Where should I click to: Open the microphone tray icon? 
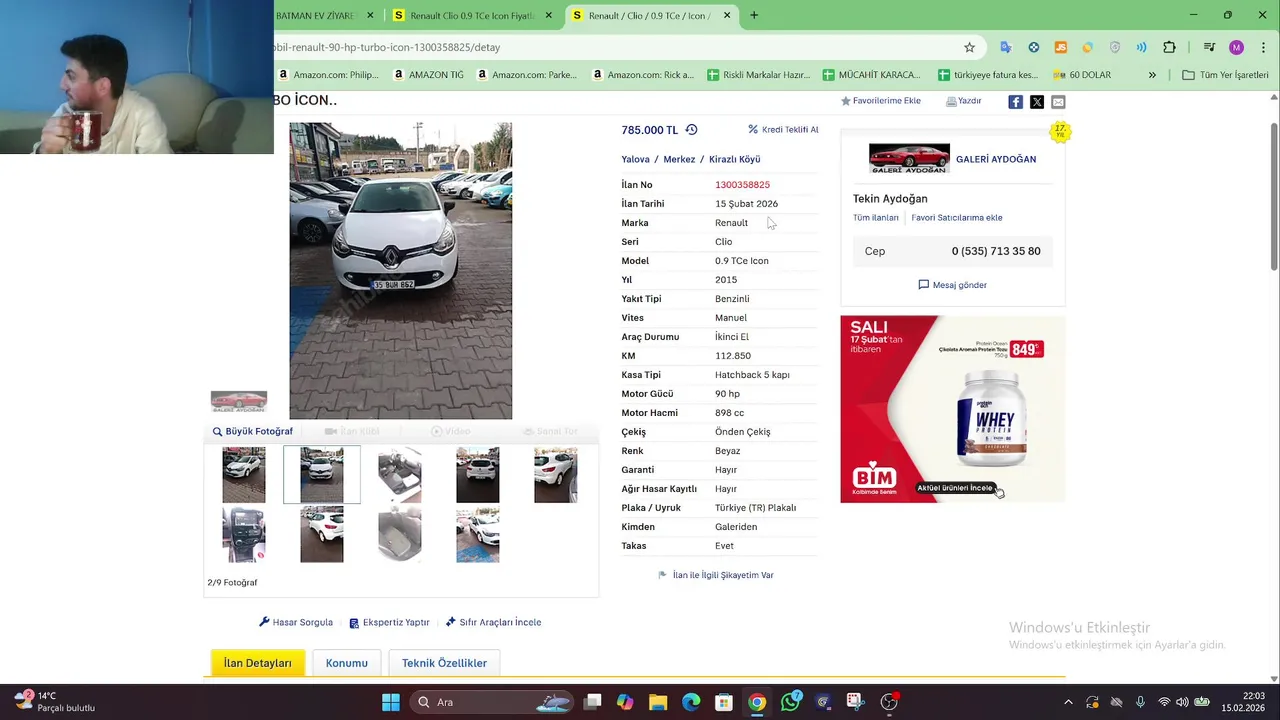click(x=1140, y=702)
